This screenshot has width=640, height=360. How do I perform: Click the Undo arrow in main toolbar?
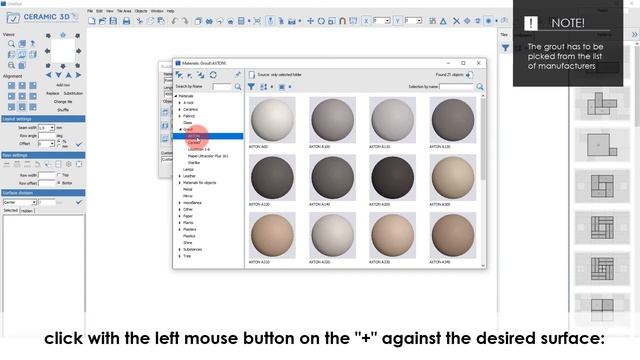(x=175, y=21)
